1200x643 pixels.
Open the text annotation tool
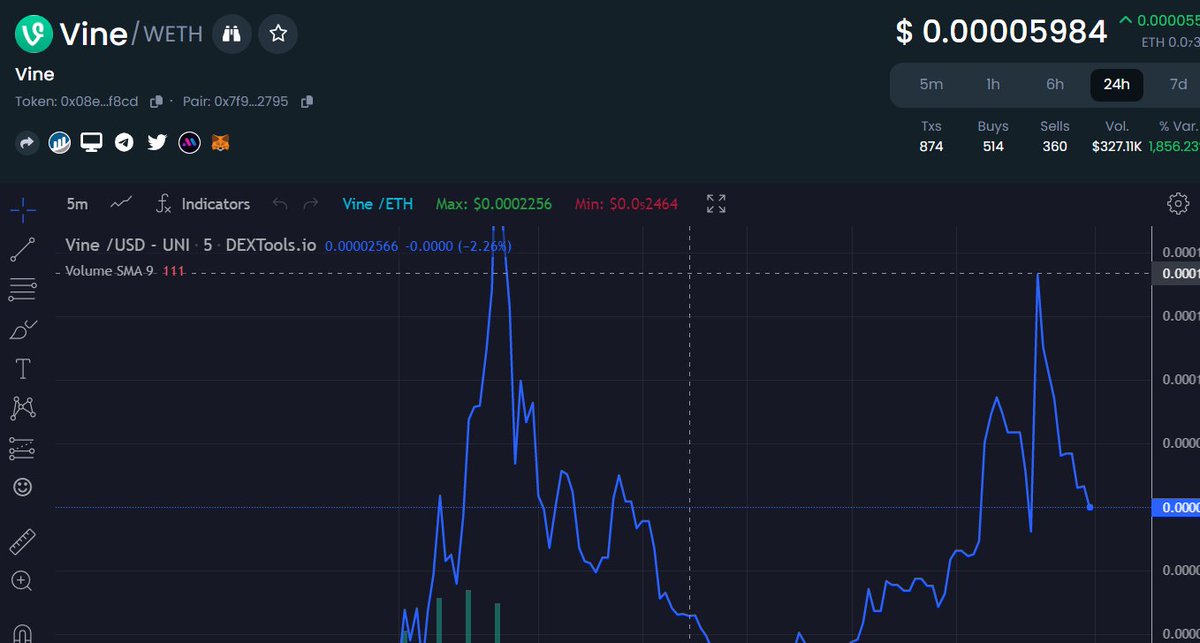point(22,368)
